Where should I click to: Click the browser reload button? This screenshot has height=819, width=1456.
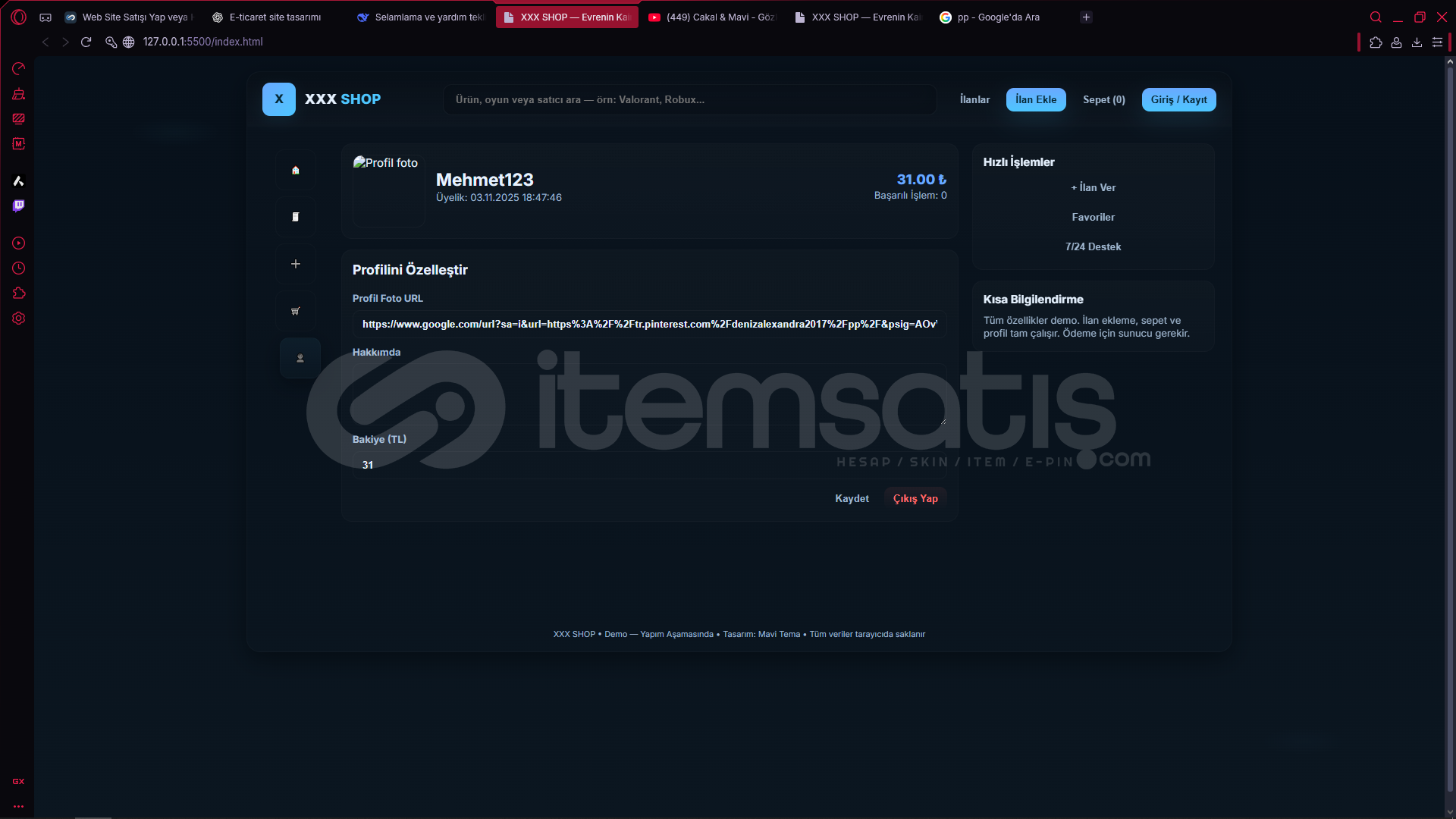pos(86,42)
